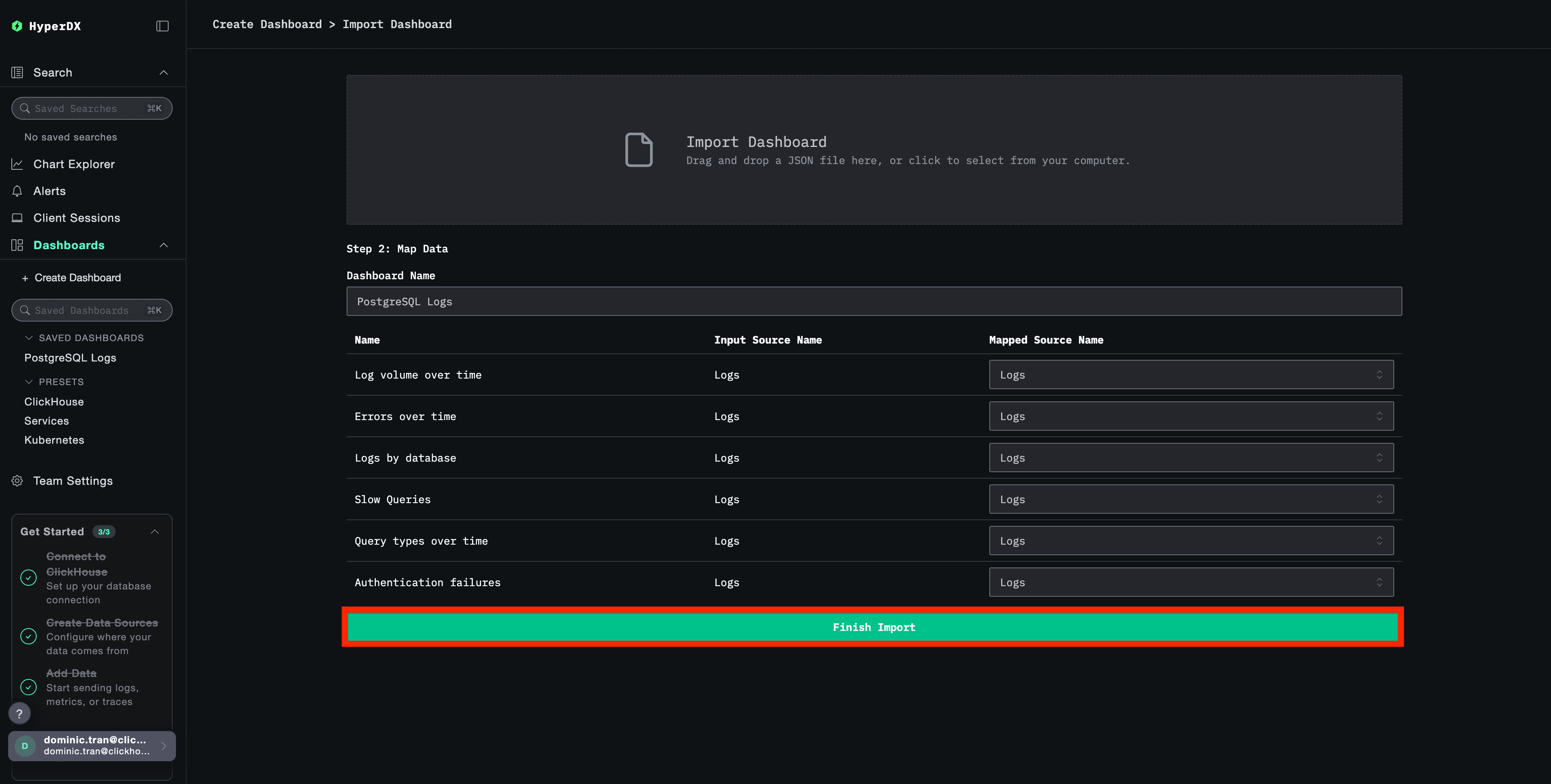This screenshot has width=1551, height=784.
Task: Click the file icon in Import Dashboard dropzone
Action: pos(639,150)
